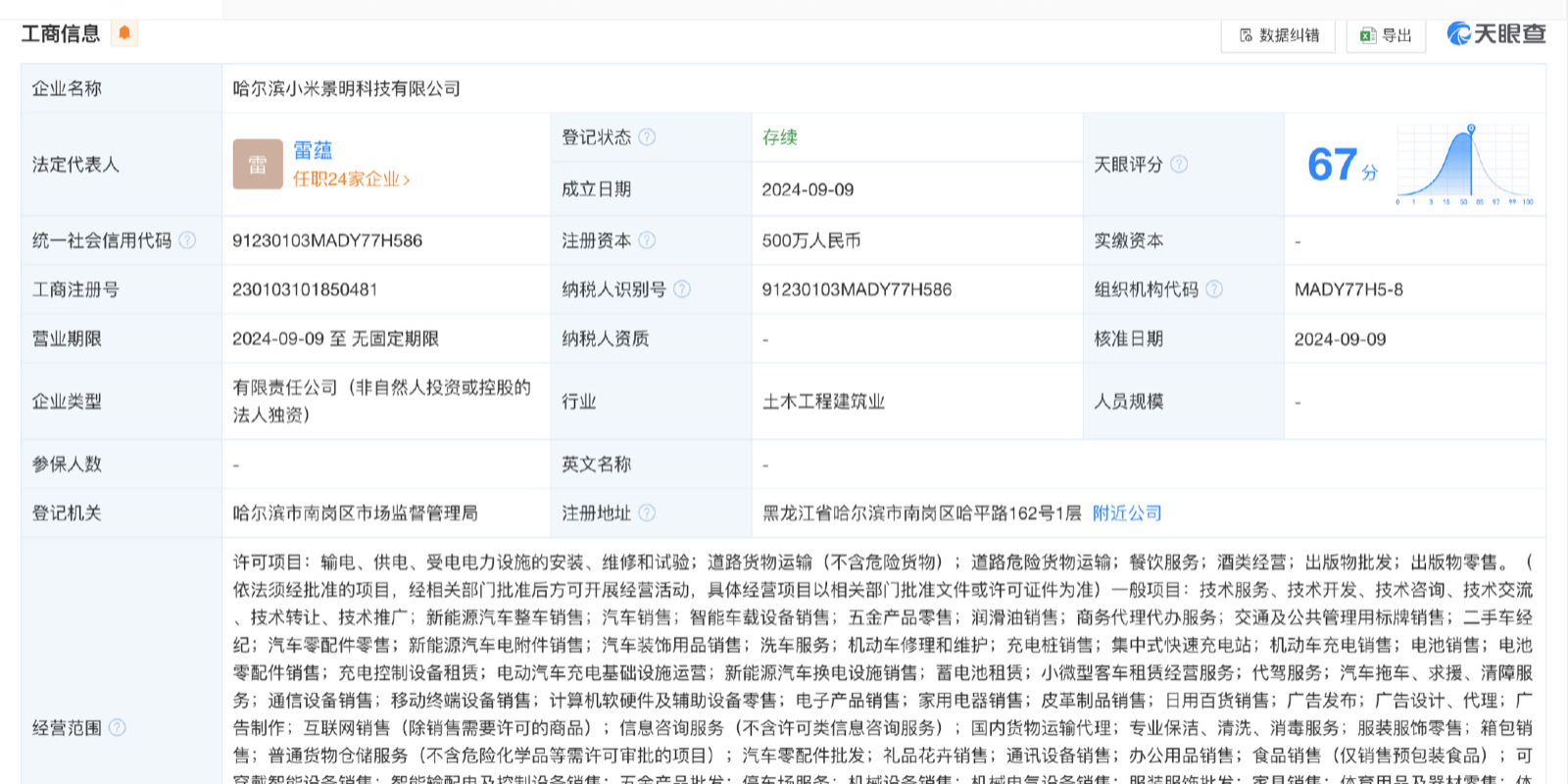The width and height of the screenshot is (1568, 784).
Task: Click the 雷 avatar thumbnail
Action: [x=258, y=165]
